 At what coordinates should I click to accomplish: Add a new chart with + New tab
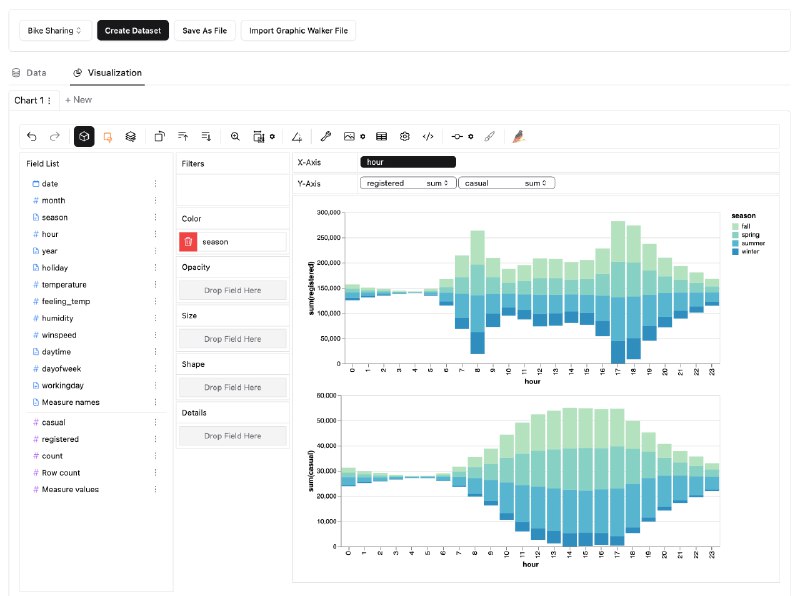click(78, 100)
